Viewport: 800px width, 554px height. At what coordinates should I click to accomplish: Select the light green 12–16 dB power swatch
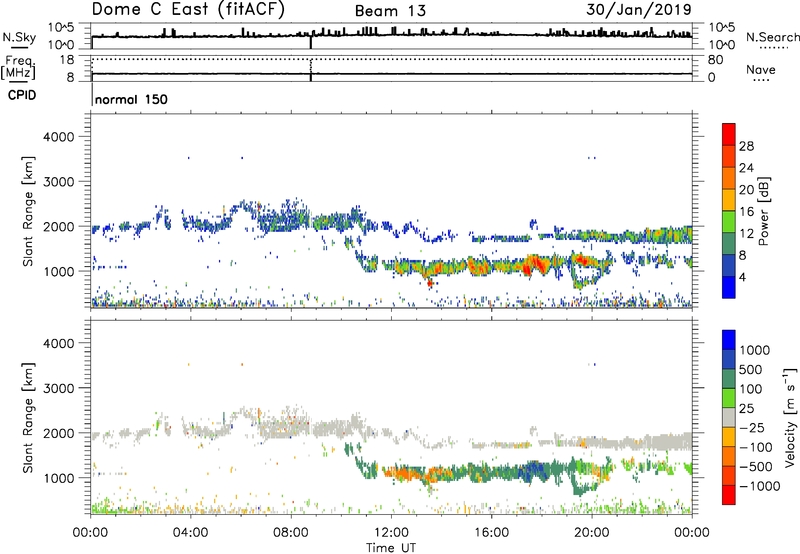click(729, 221)
